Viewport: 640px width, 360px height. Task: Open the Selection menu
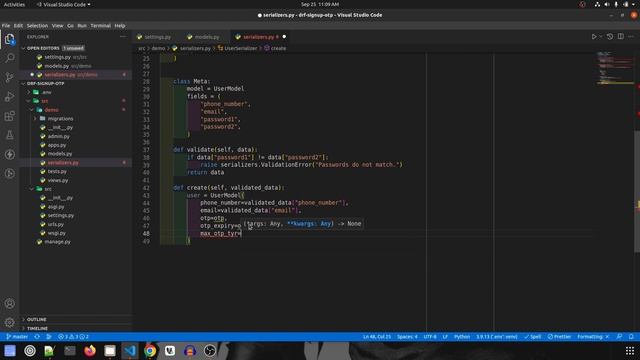click(x=37, y=26)
